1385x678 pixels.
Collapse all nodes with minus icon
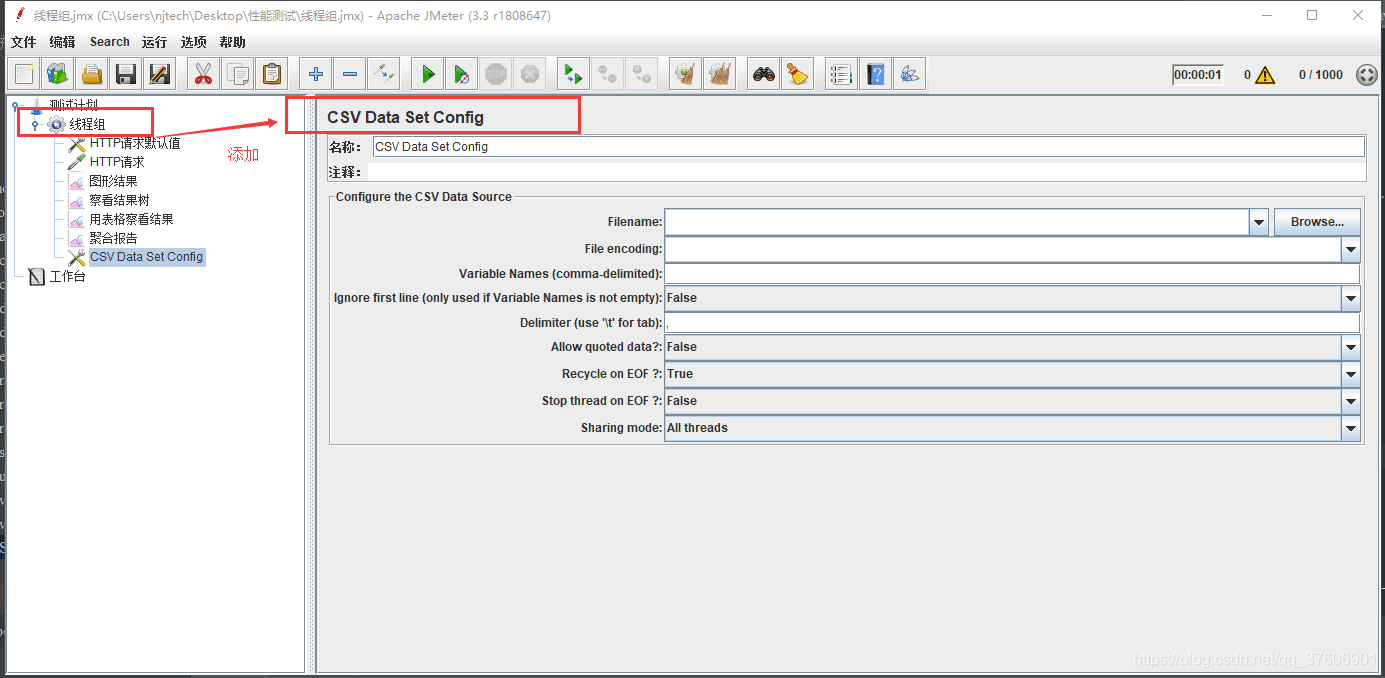[350, 74]
